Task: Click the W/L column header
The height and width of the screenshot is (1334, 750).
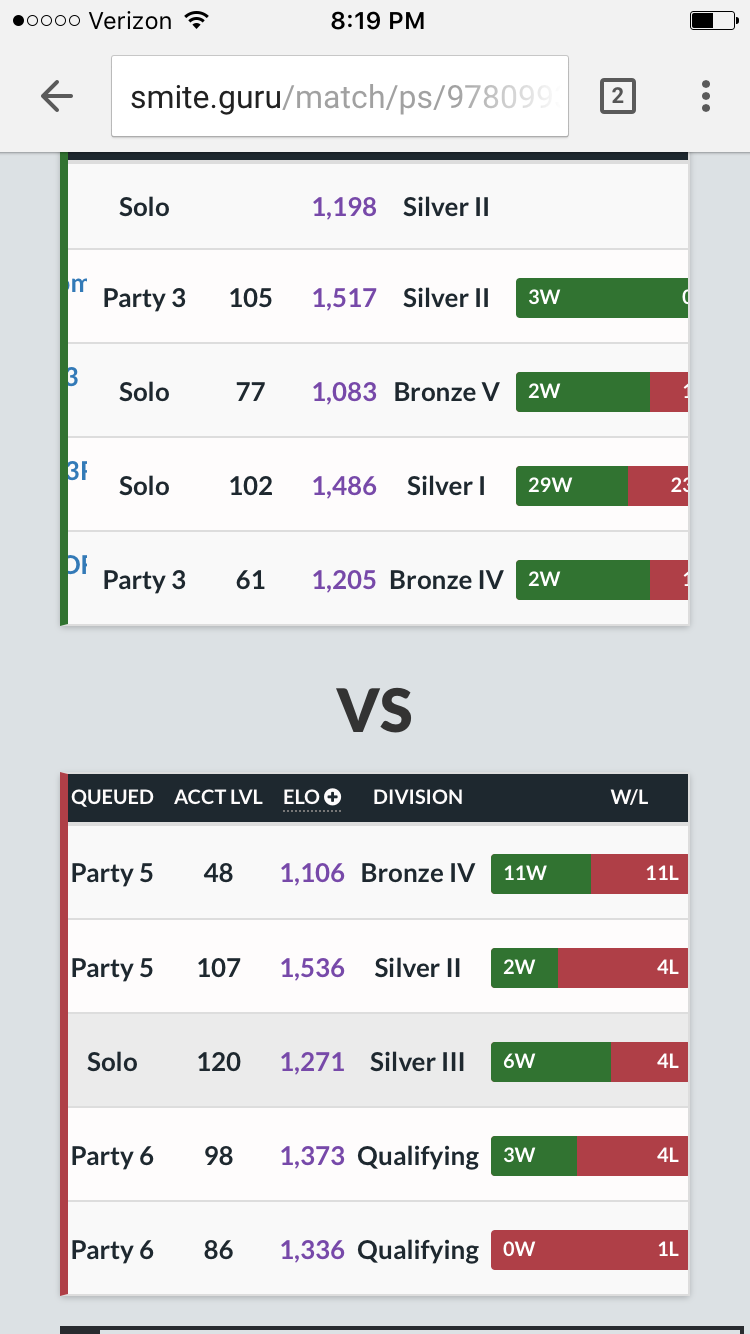Action: click(630, 797)
